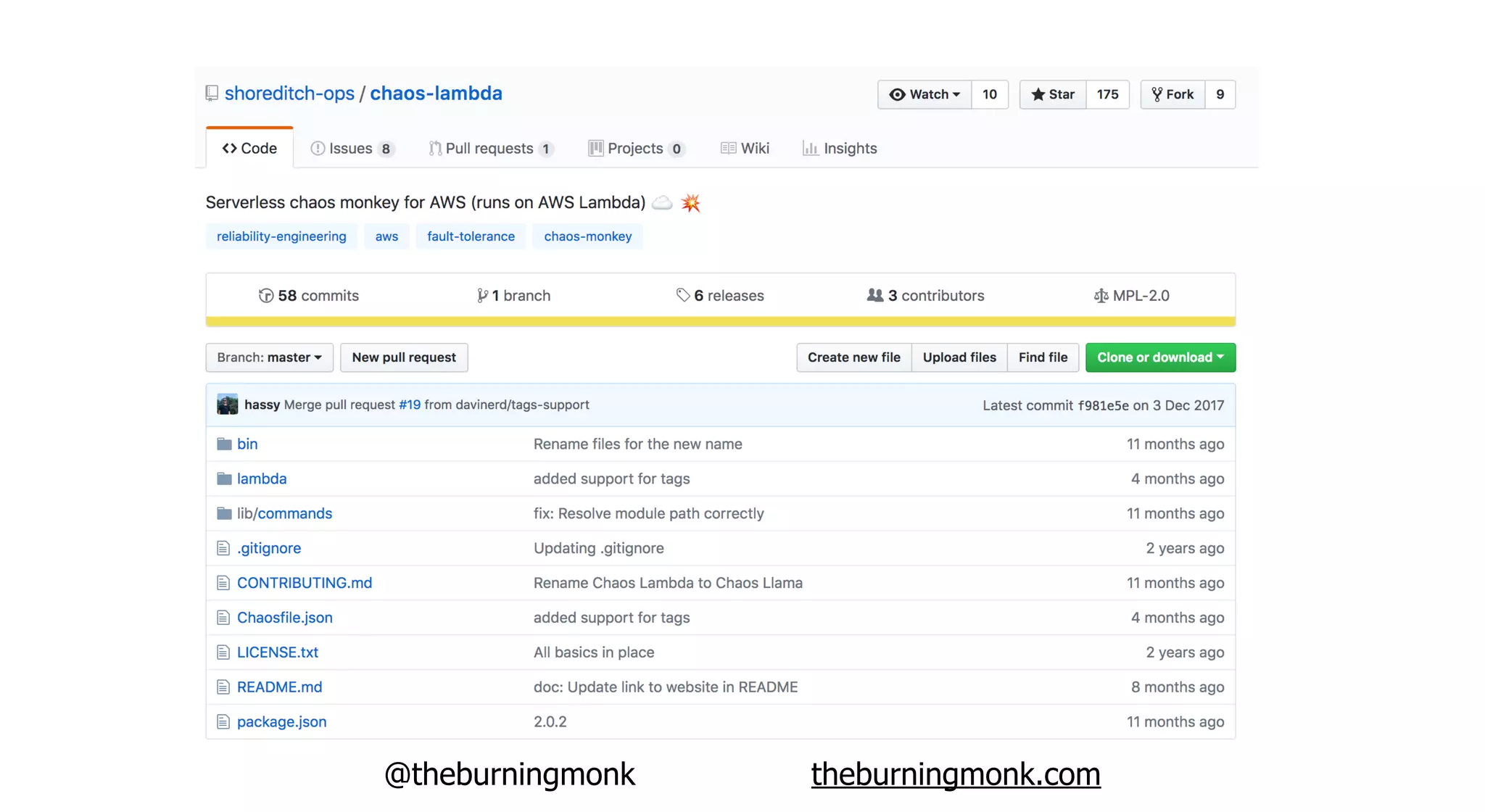The height and width of the screenshot is (812, 1485).
Task: Click Create new file button
Action: point(854,357)
